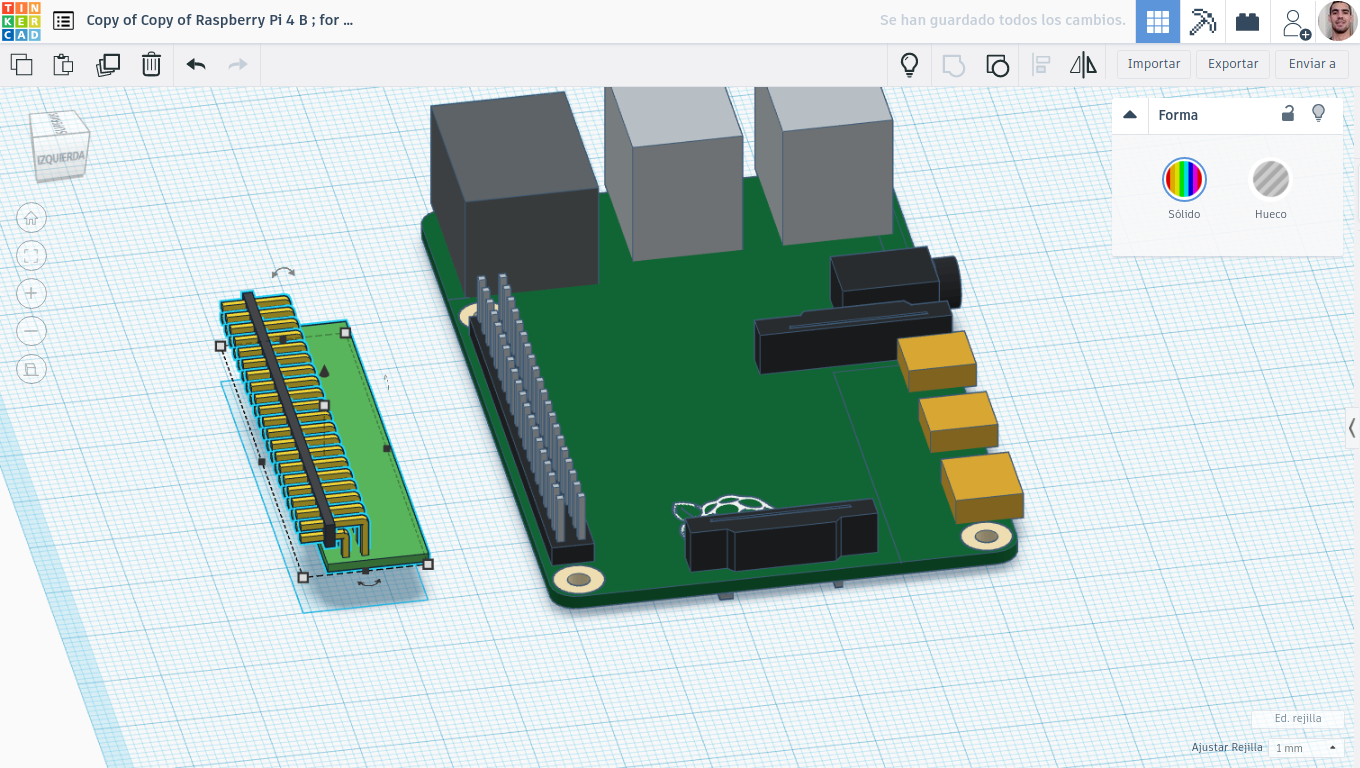Hide the selected shape via lightbulb
1360x768 pixels.
[1319, 113]
